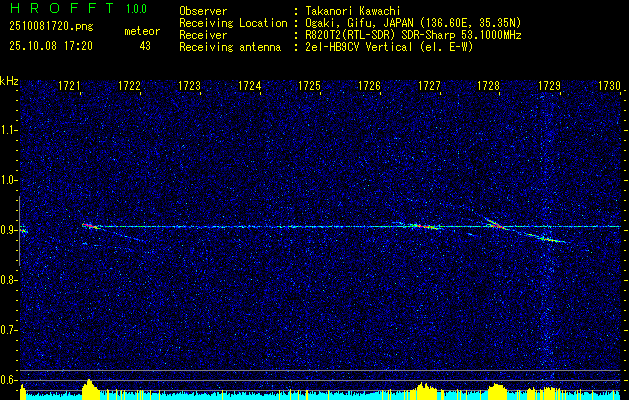
Task: Click frequency axis label 0.9
Action: pos(8,230)
